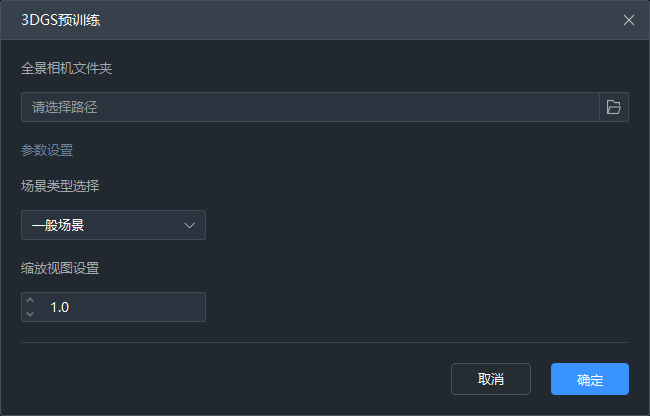The width and height of the screenshot is (650, 416).
Task: Click the 一般场景 selected option text
Action: [58, 225]
